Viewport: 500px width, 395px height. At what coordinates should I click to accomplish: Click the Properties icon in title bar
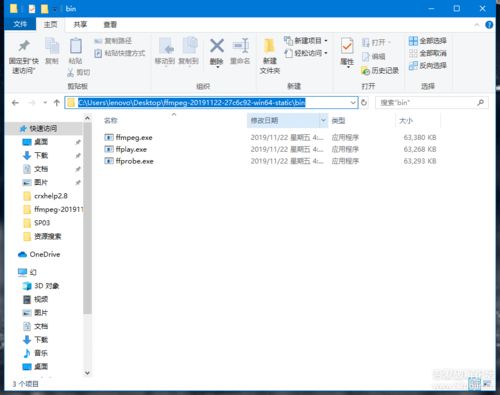pos(32,9)
